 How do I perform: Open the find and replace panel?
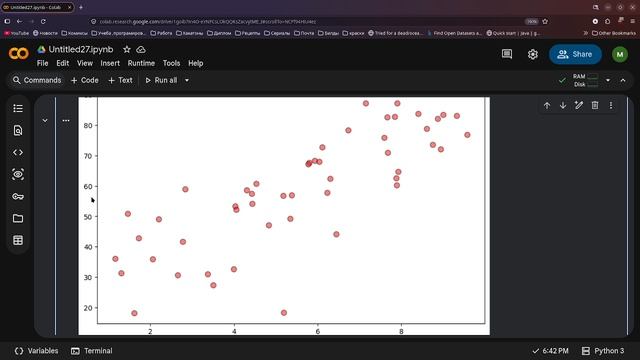[18, 130]
